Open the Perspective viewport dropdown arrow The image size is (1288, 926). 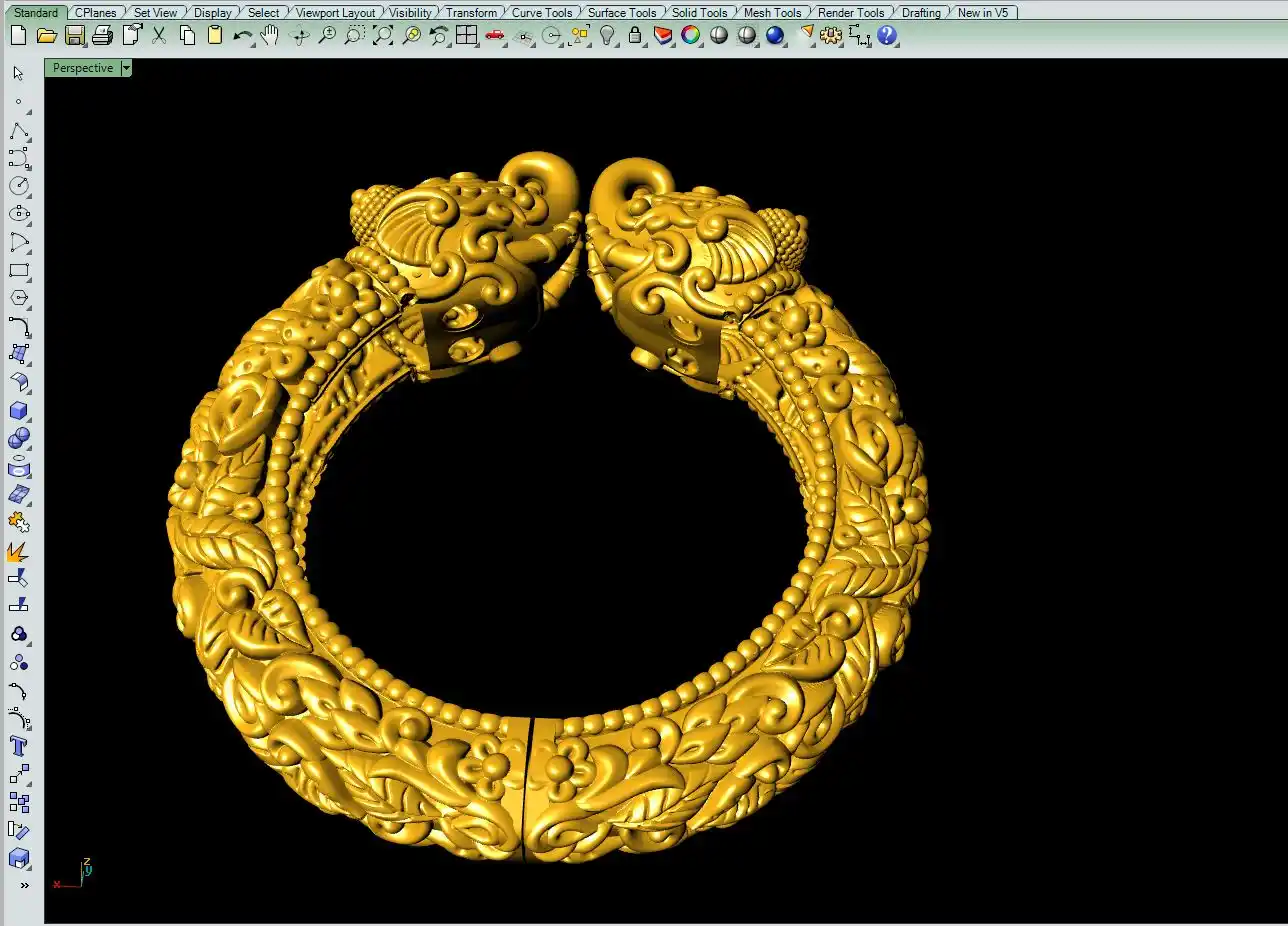coord(126,68)
